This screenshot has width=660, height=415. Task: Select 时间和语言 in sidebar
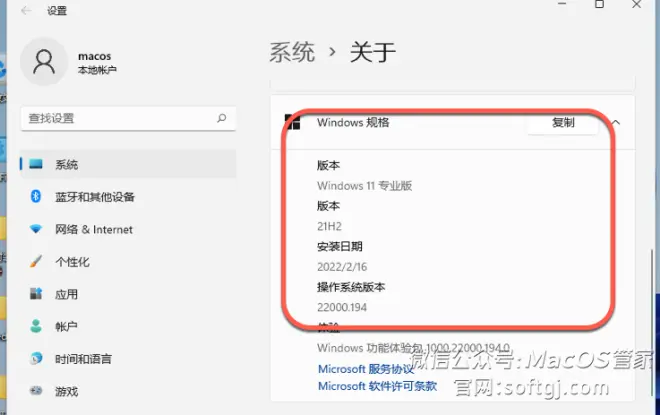[x=128, y=359]
